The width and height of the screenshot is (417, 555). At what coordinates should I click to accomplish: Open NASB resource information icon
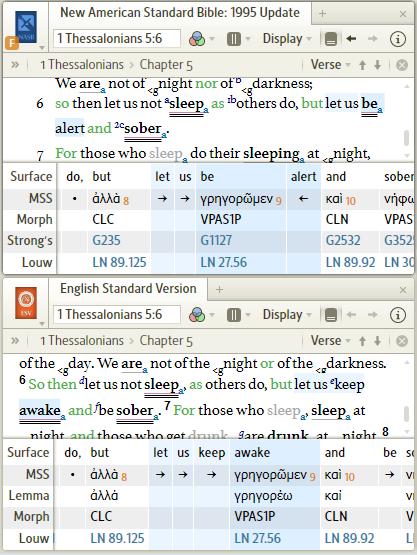pos(398,39)
